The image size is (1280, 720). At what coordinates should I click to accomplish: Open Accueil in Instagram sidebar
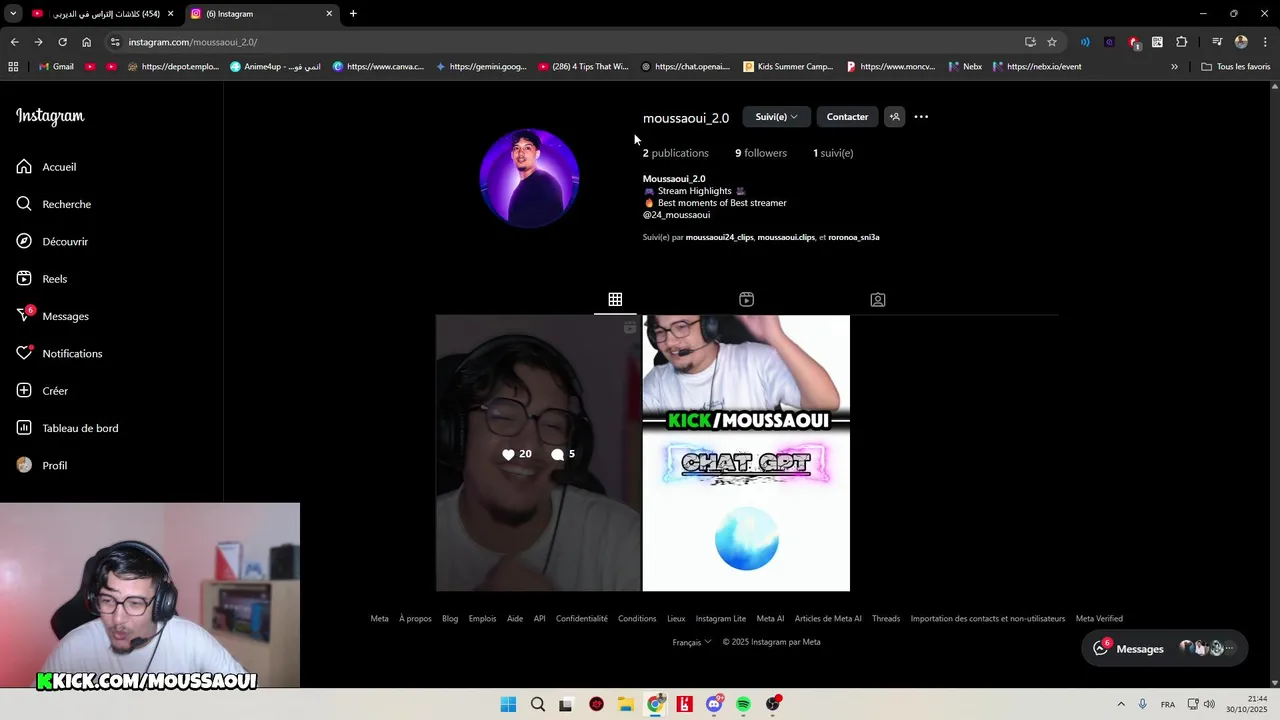[x=46, y=167]
